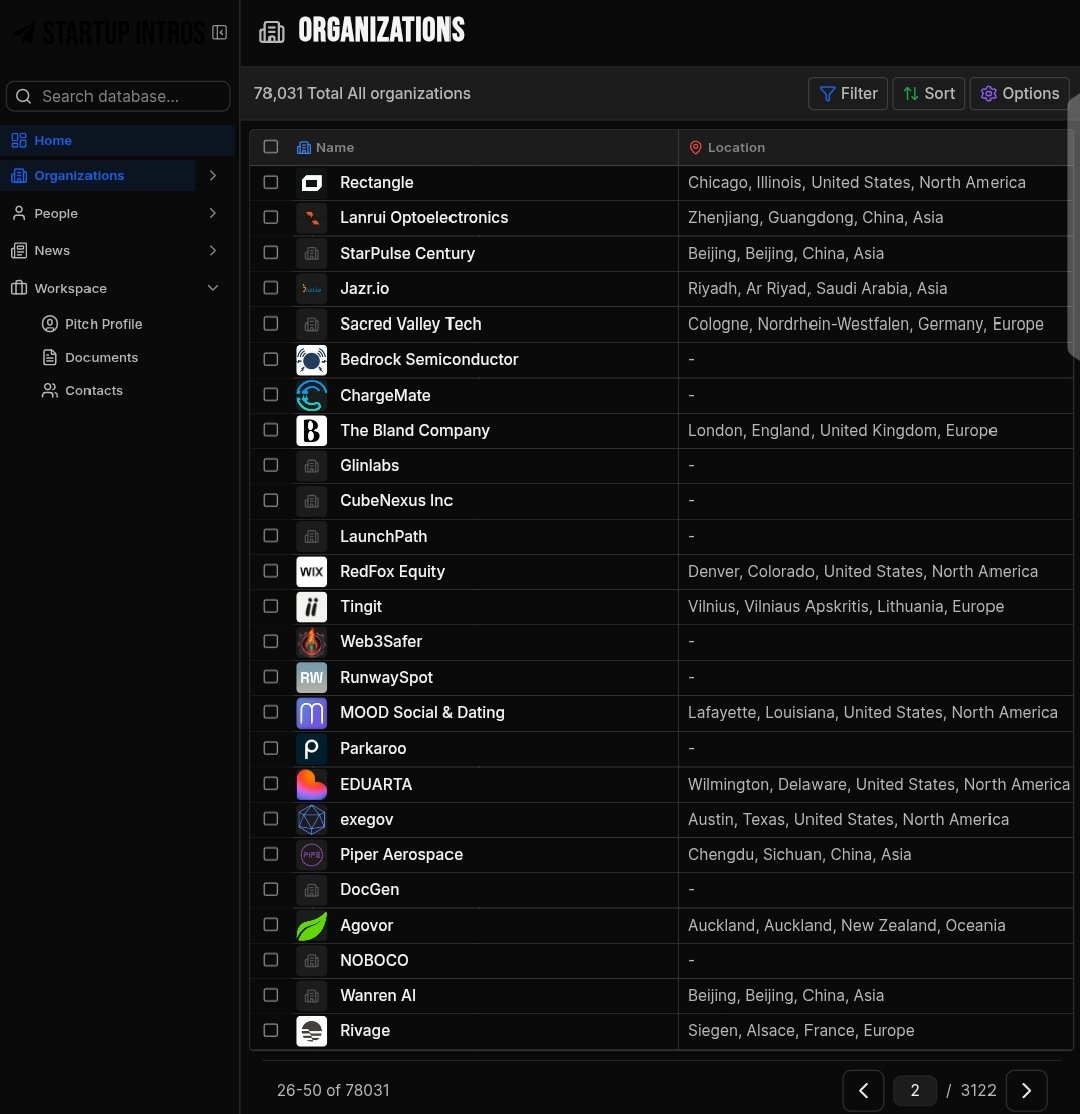
Task: Click the Piper Aerospace logo
Action: (x=311, y=854)
